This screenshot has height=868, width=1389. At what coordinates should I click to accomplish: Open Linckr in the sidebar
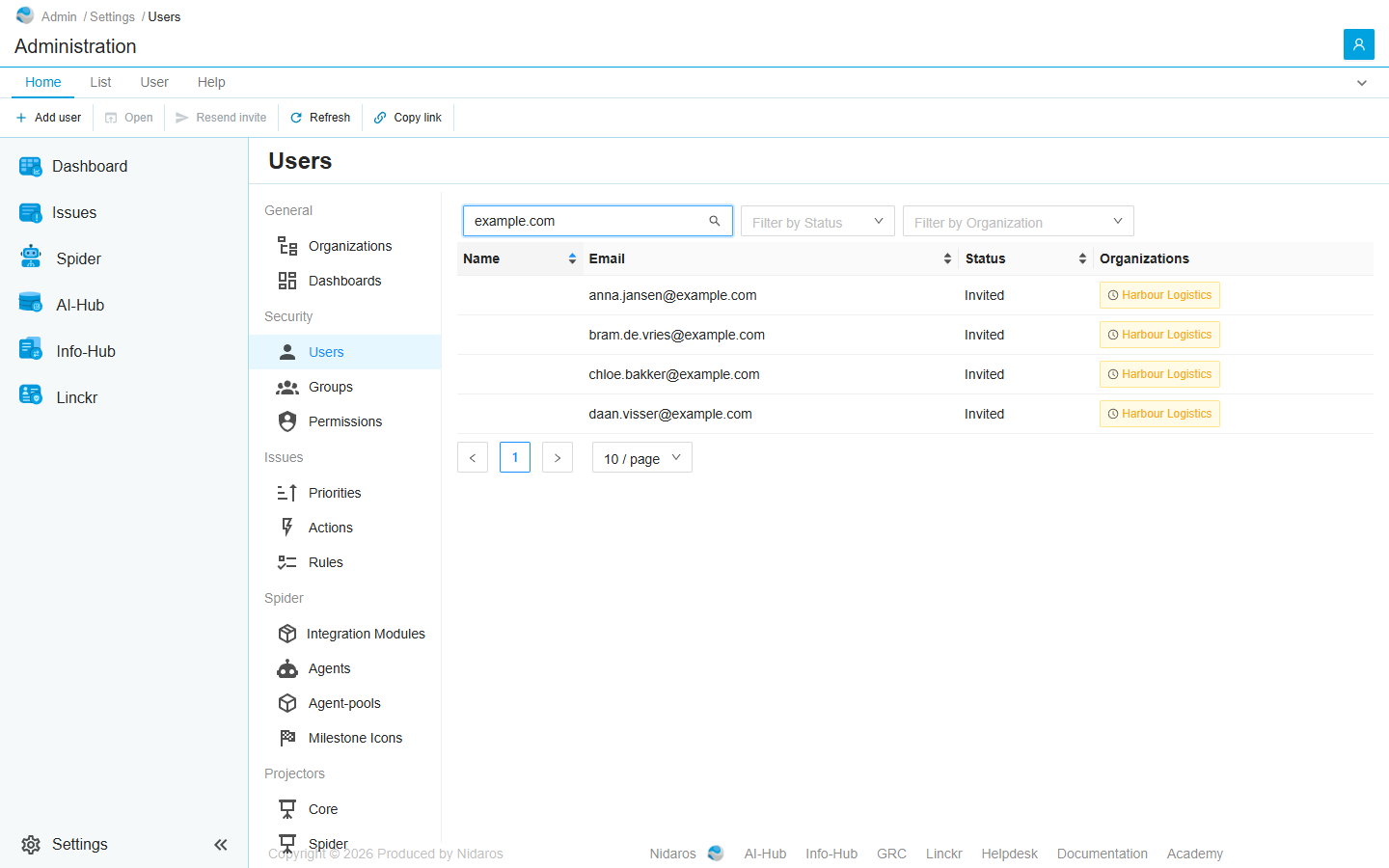76,397
